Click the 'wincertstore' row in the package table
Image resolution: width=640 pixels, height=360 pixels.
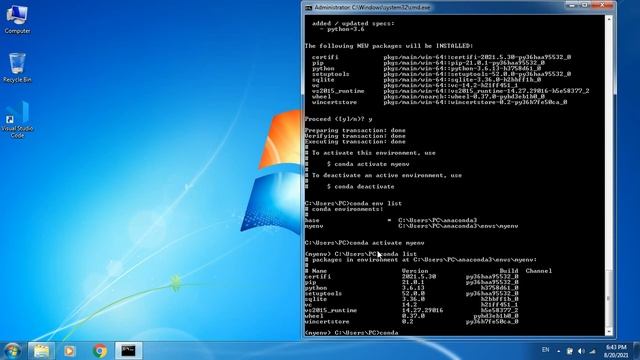tap(411, 322)
